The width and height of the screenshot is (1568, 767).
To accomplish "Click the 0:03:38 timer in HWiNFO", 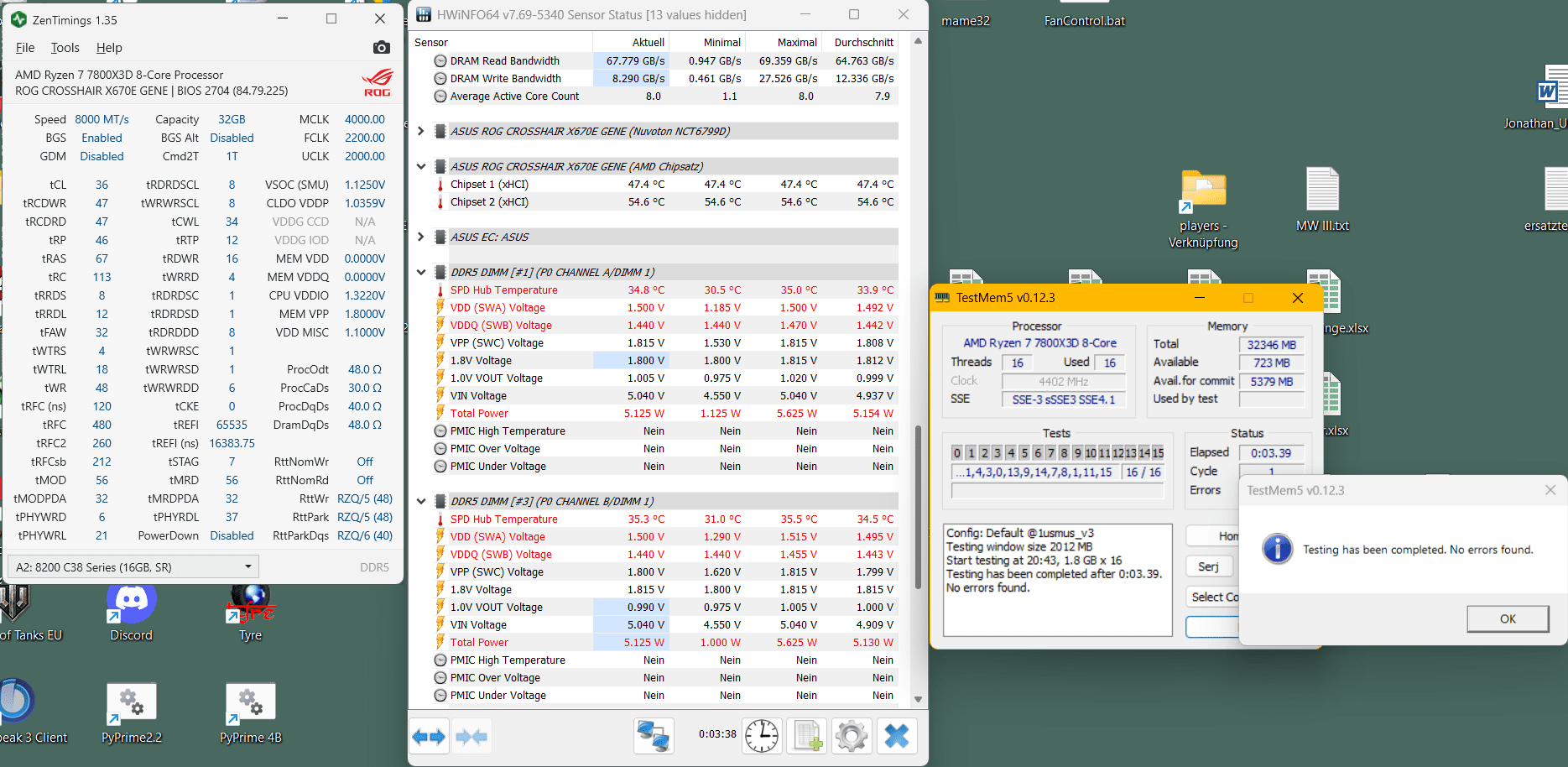I will (x=717, y=733).
